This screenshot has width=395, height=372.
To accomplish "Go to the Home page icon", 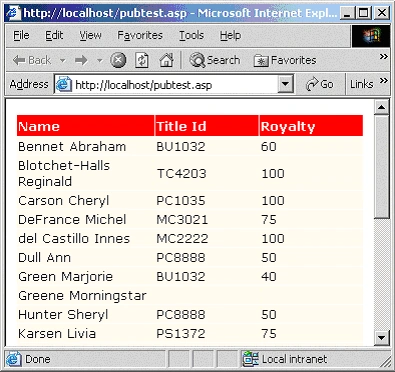I will click(x=166, y=60).
